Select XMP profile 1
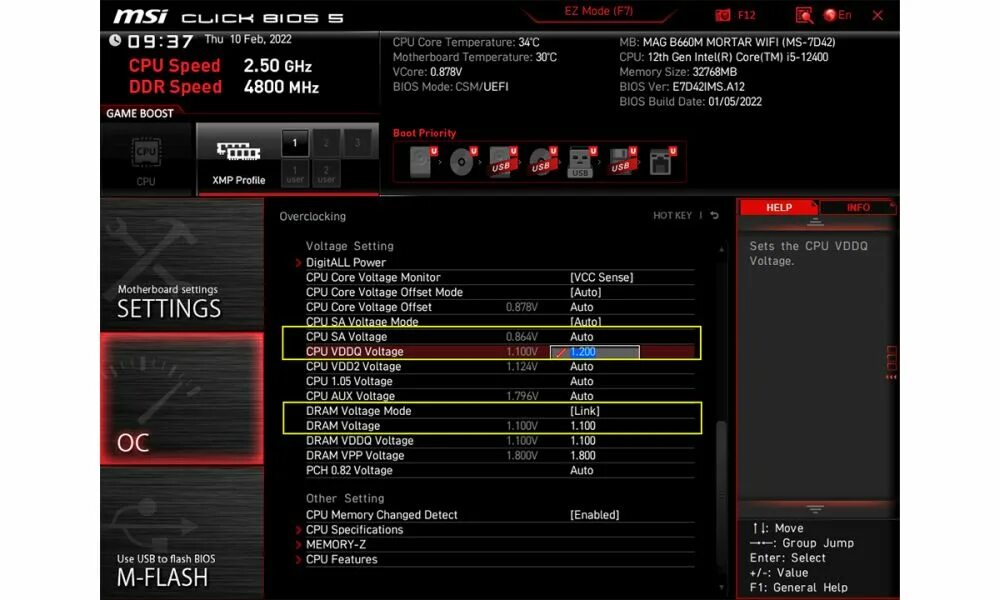Screen dimensions: 1000x600 pos(295,143)
